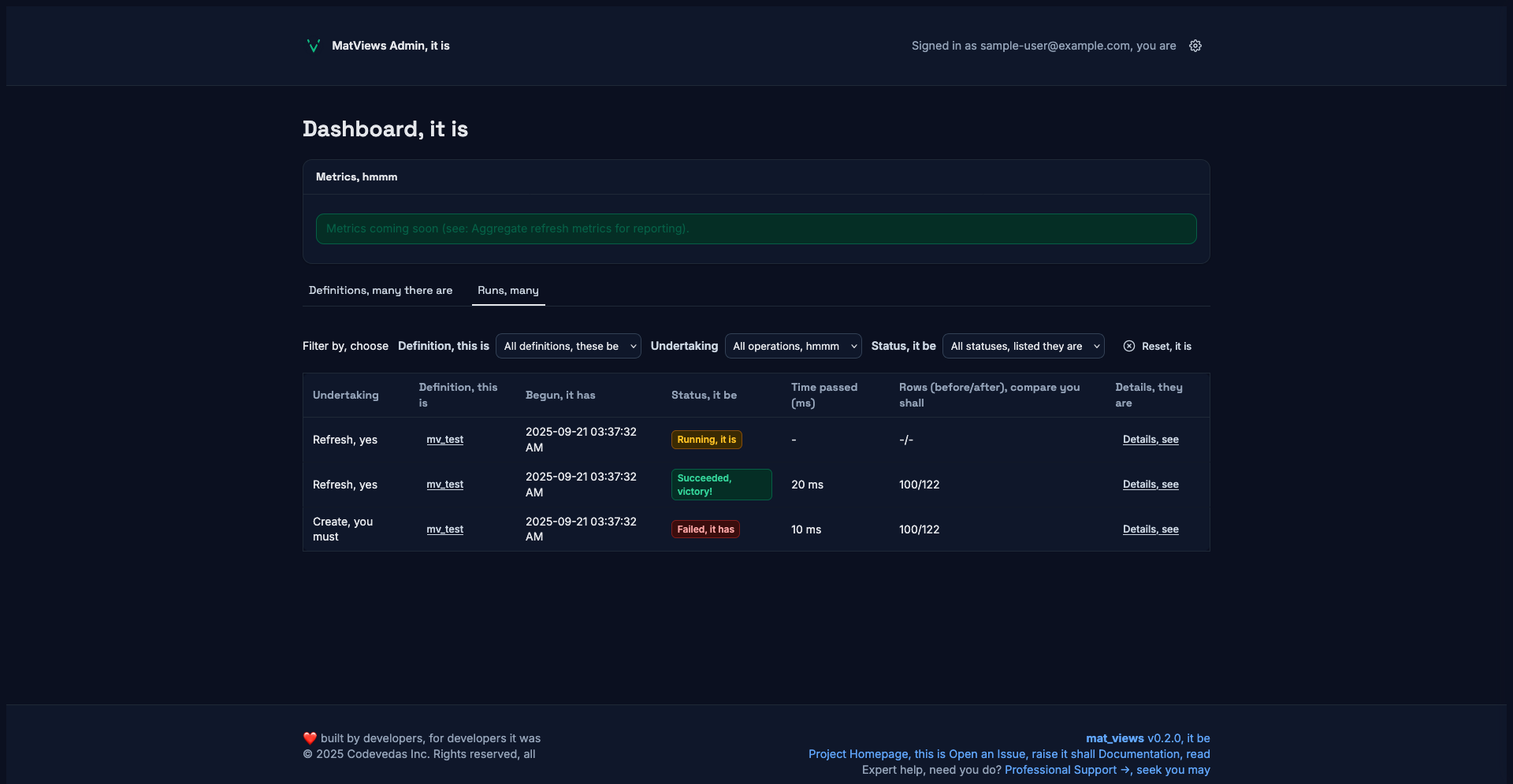Switch to the Definitions tab

tap(381, 290)
